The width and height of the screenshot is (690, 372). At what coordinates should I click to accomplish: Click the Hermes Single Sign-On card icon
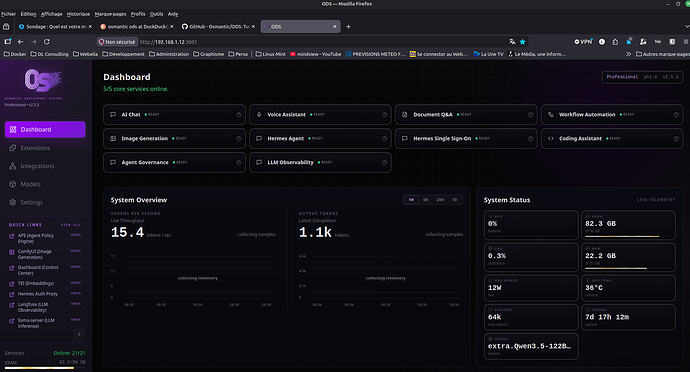pos(404,138)
